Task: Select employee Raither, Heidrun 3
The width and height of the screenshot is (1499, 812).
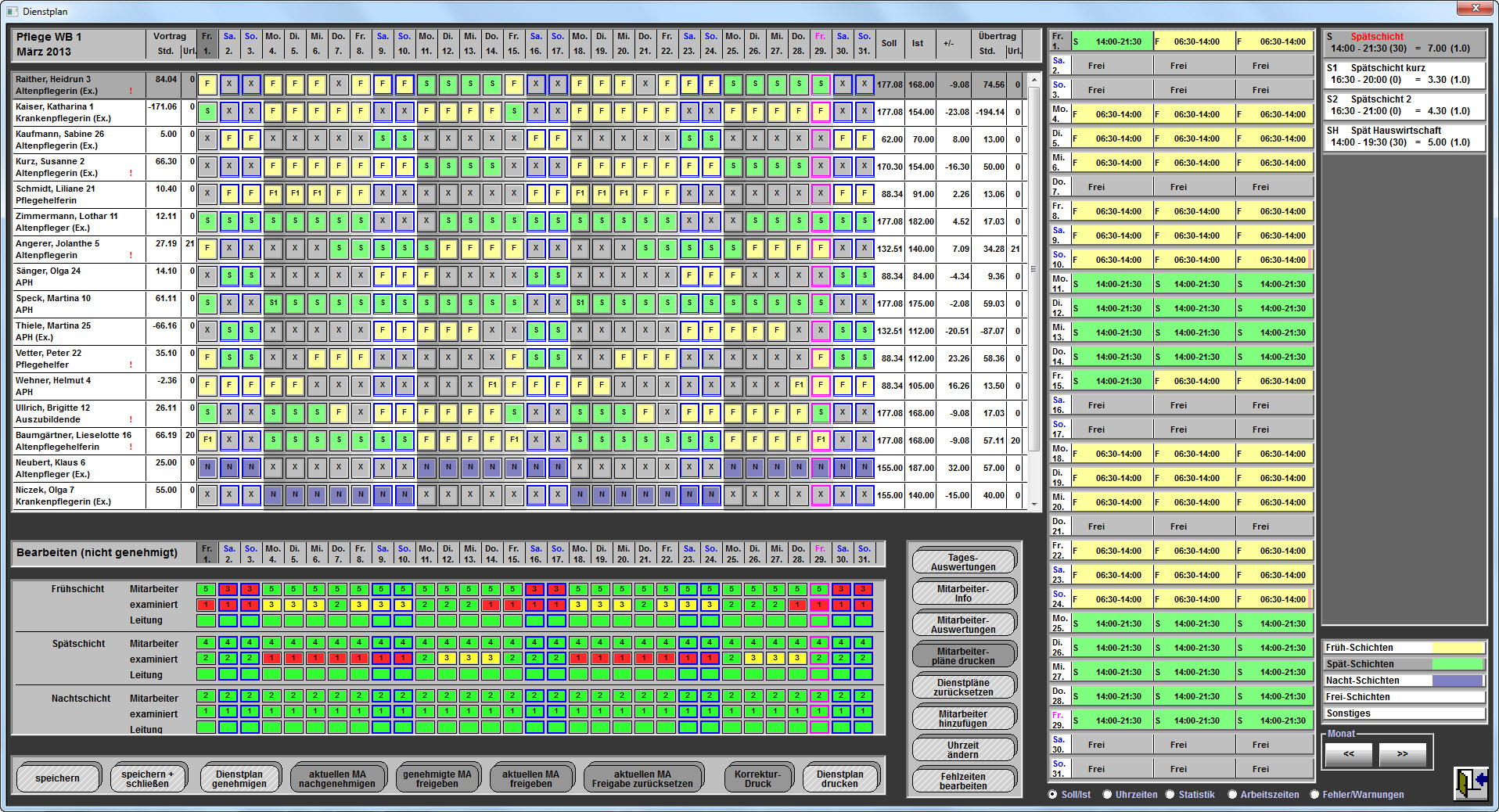Action: pyautogui.click(x=78, y=85)
